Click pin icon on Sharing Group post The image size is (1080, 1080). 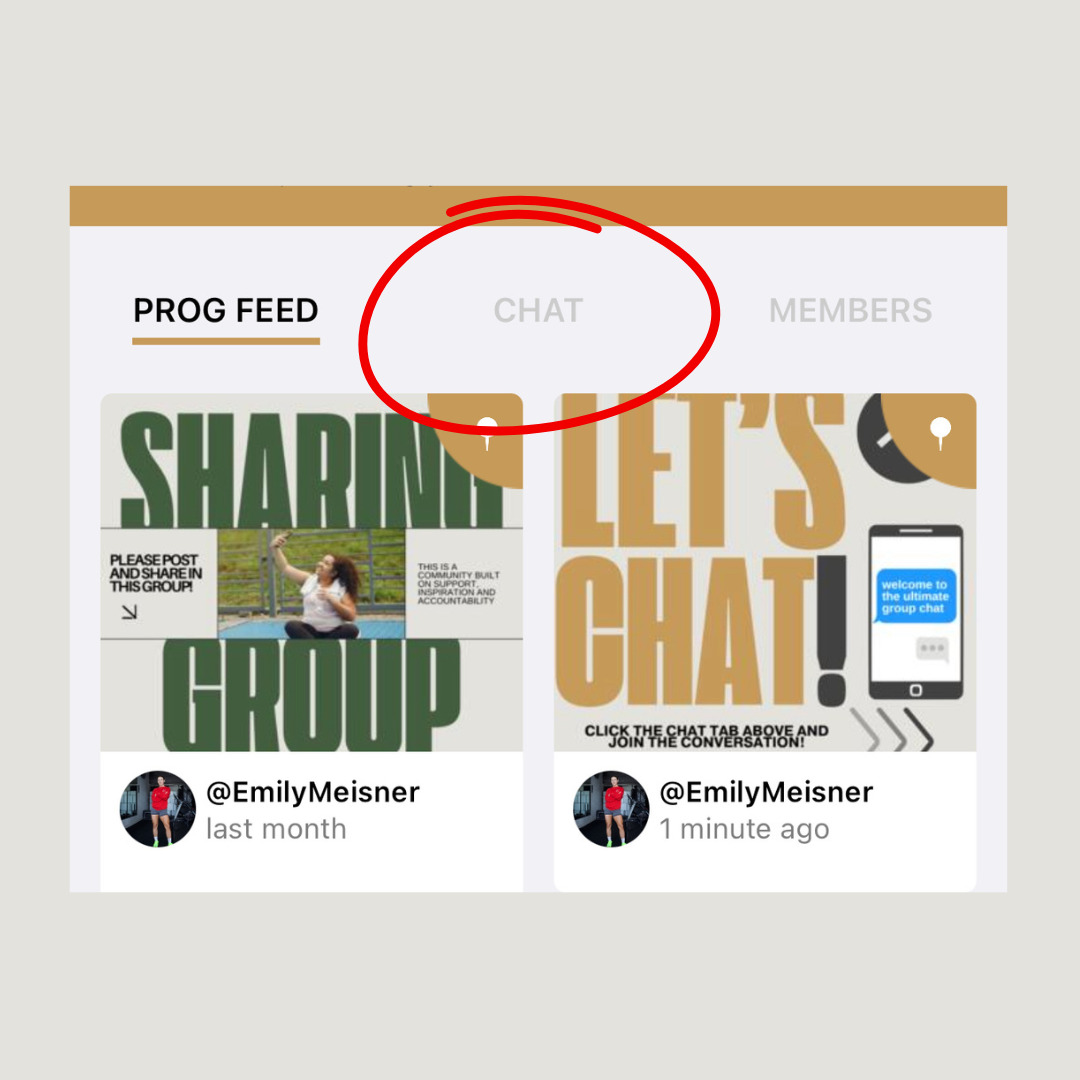pos(487,432)
